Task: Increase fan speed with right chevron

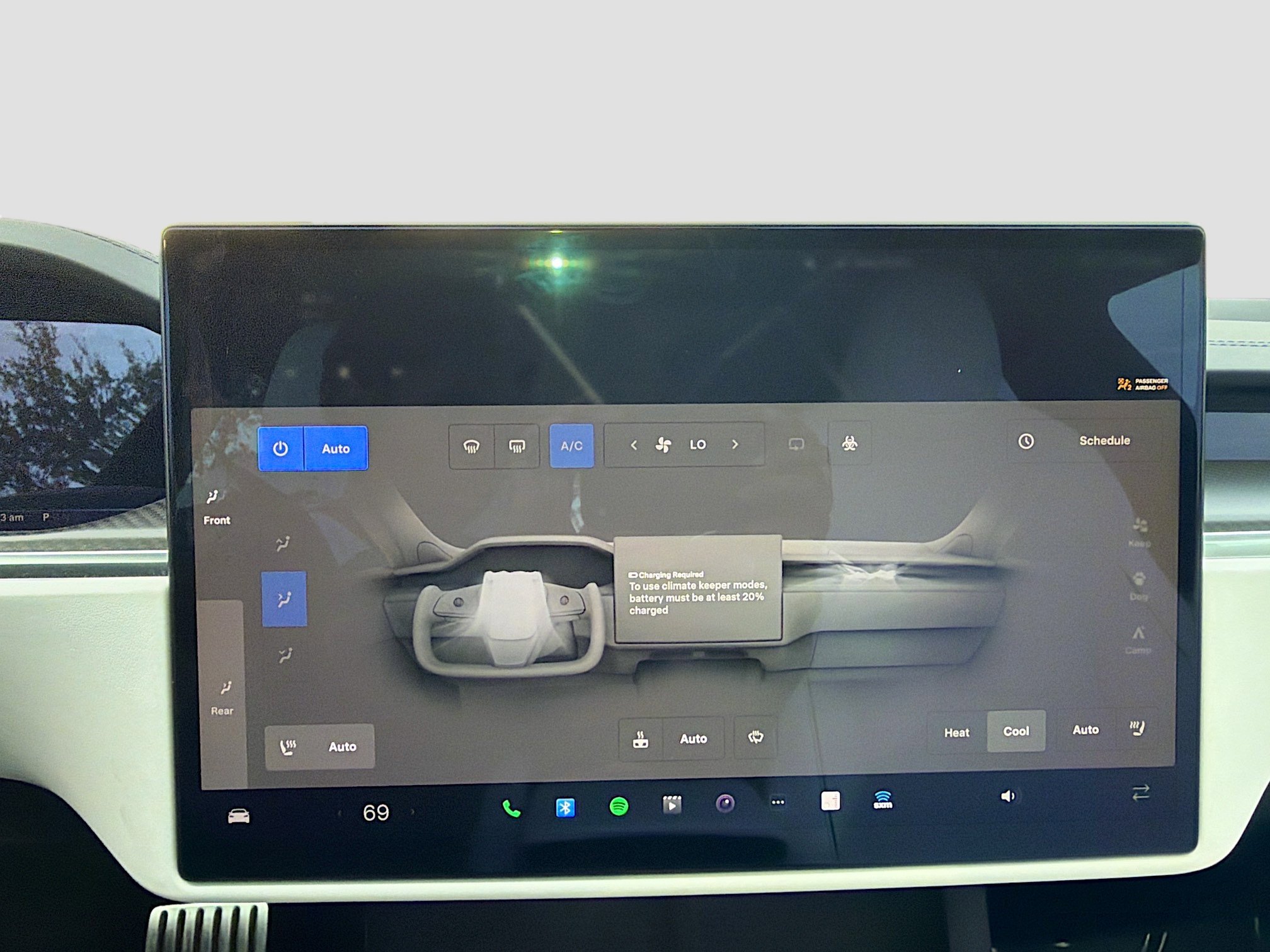Action: (735, 445)
